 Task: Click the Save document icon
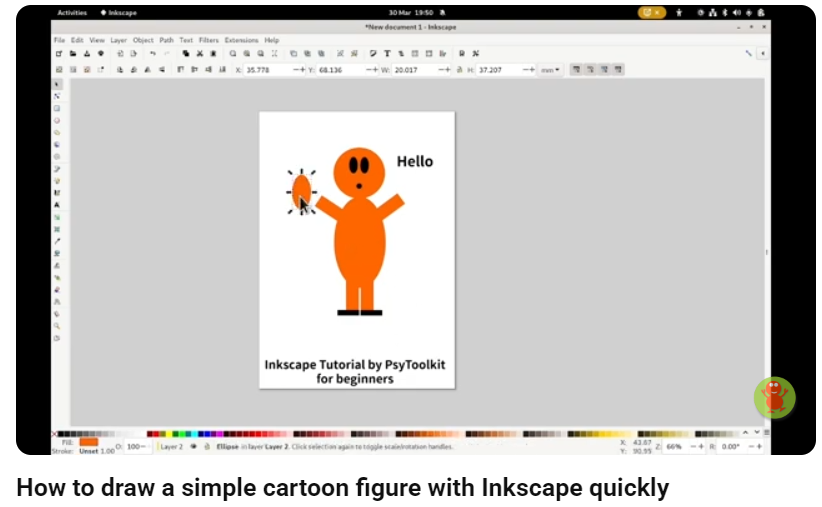[87, 53]
